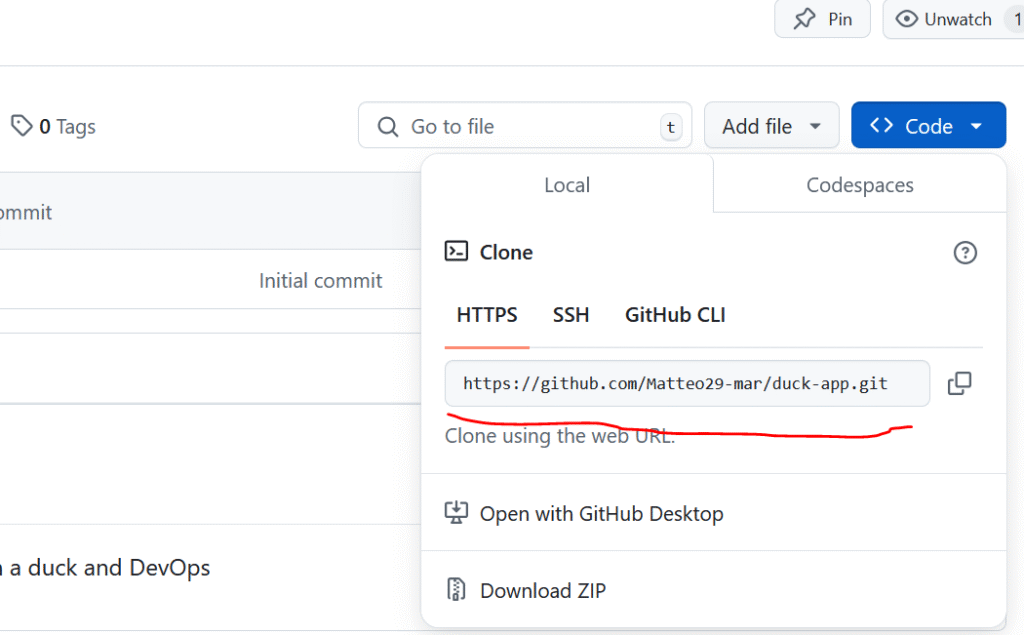Switch to the Codespaces tab
1024x635 pixels.
[859, 185]
